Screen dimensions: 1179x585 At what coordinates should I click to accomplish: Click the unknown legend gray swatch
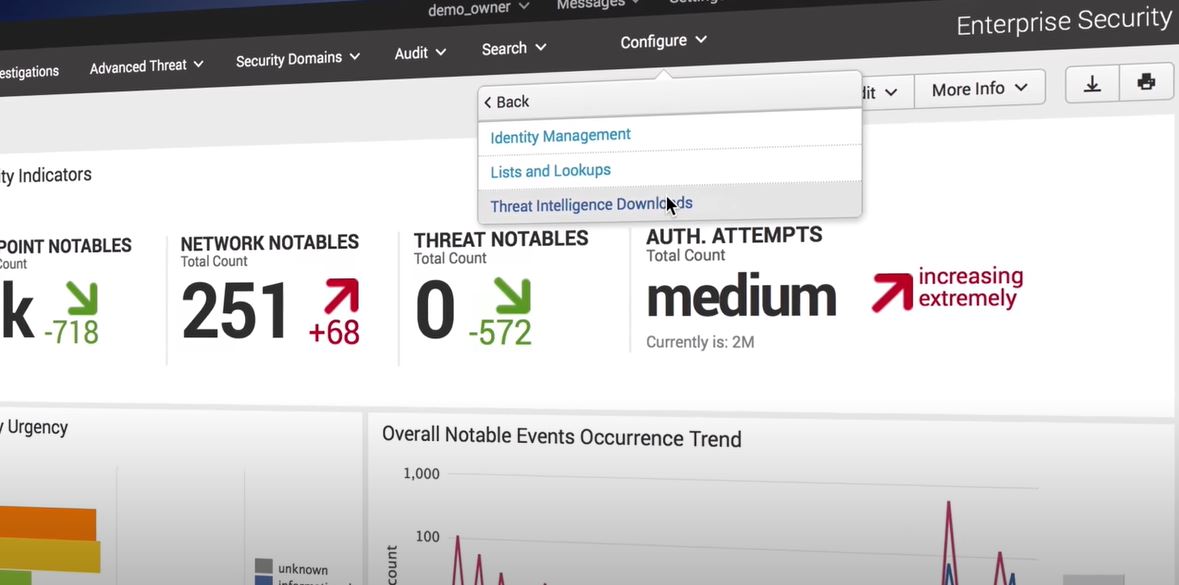263,566
